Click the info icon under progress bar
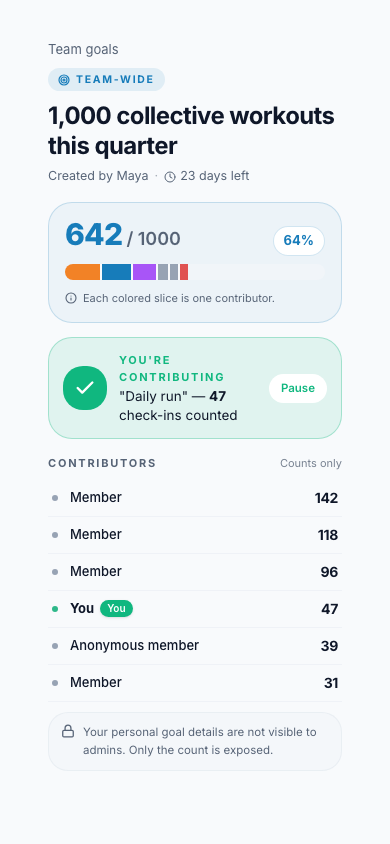The image size is (390, 844). [x=70, y=298]
